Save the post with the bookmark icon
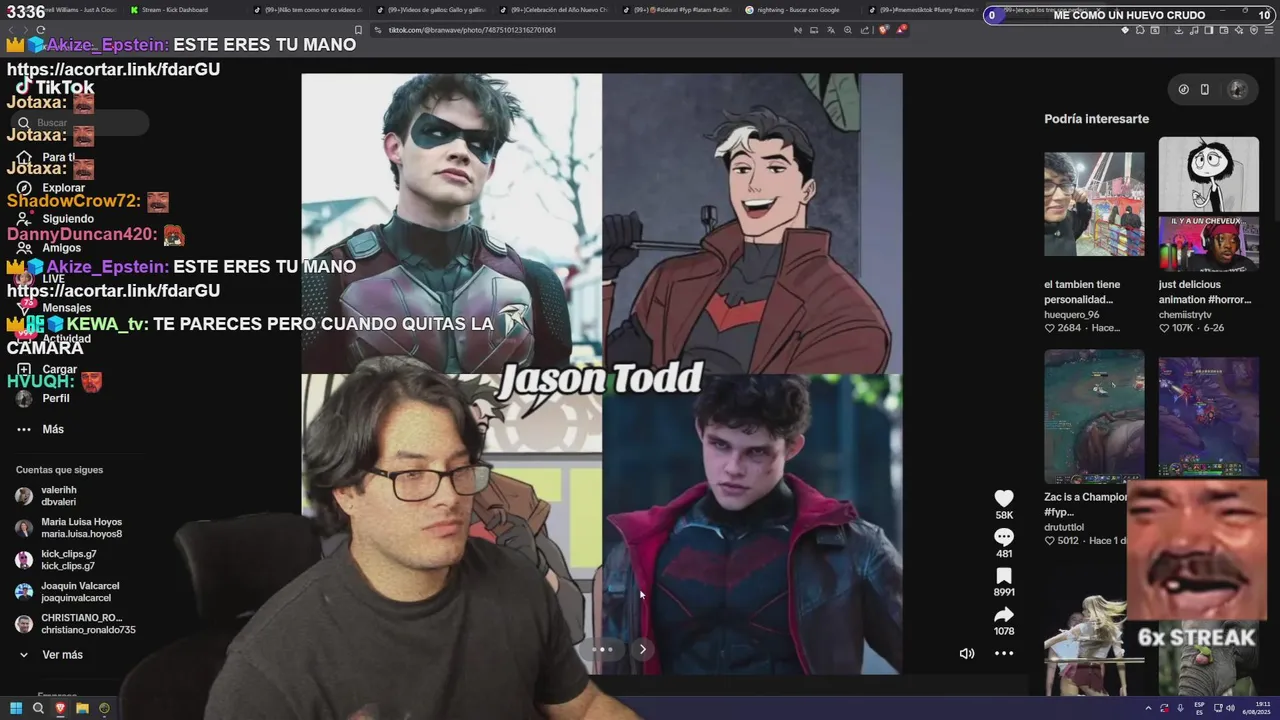 1004,576
